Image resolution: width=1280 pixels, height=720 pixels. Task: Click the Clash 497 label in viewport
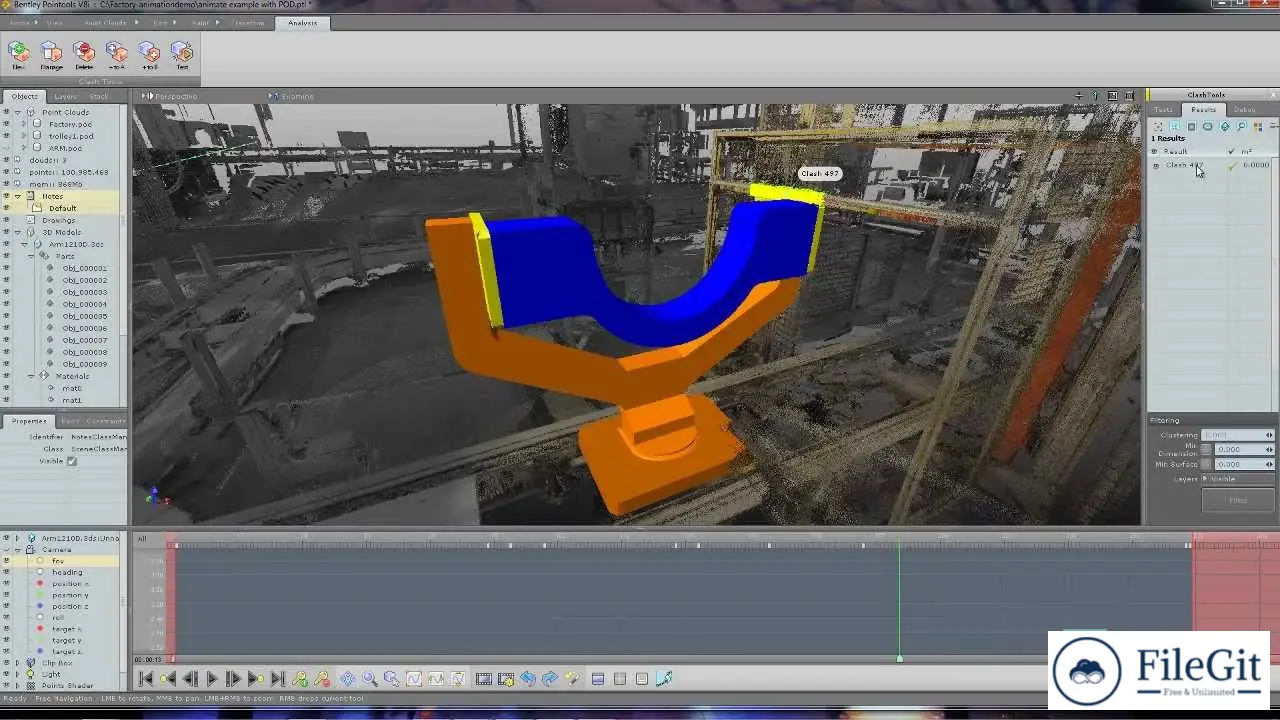point(819,173)
